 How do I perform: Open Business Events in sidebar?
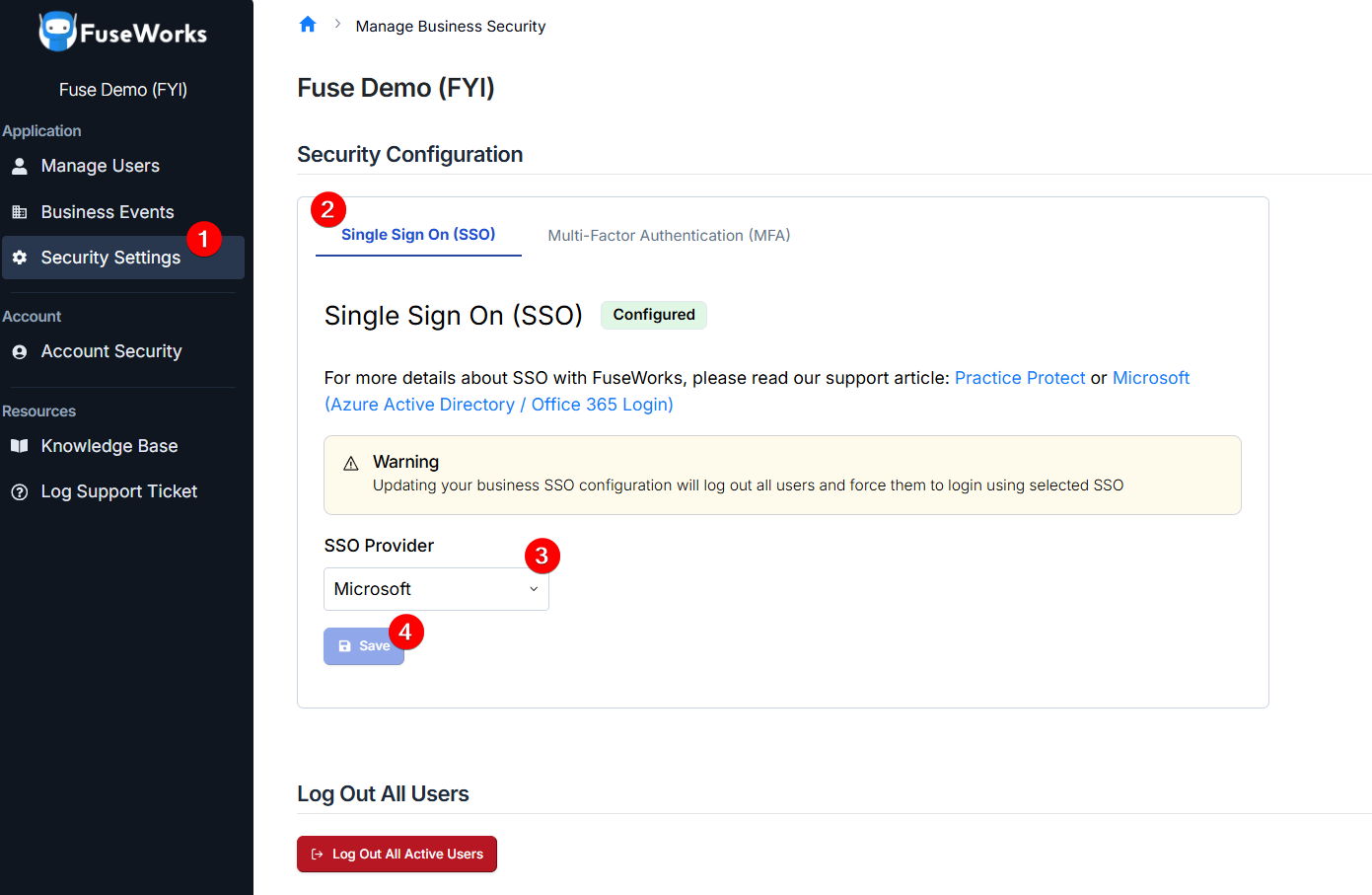click(x=107, y=212)
